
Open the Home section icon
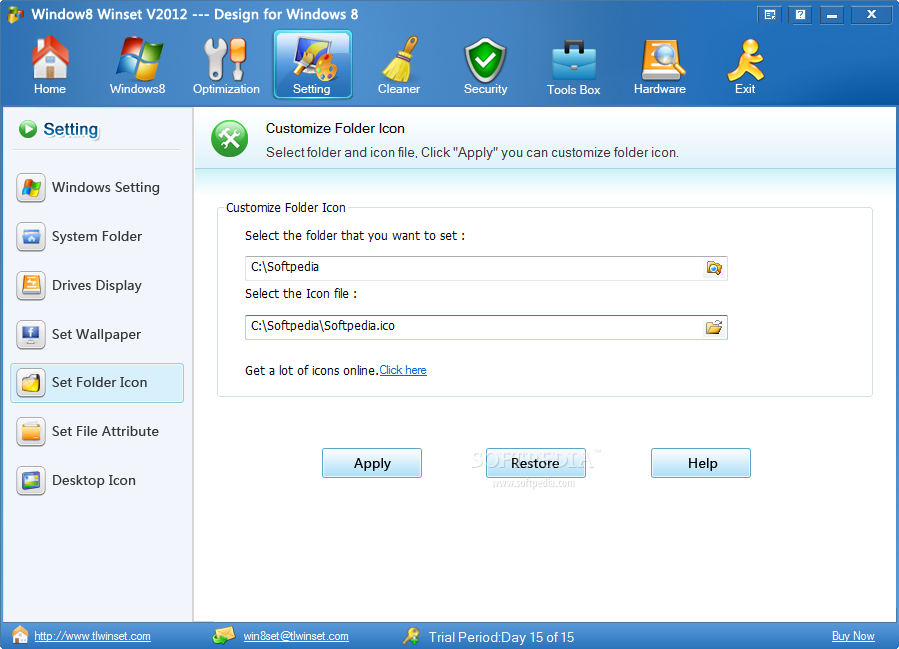pyautogui.click(x=50, y=58)
